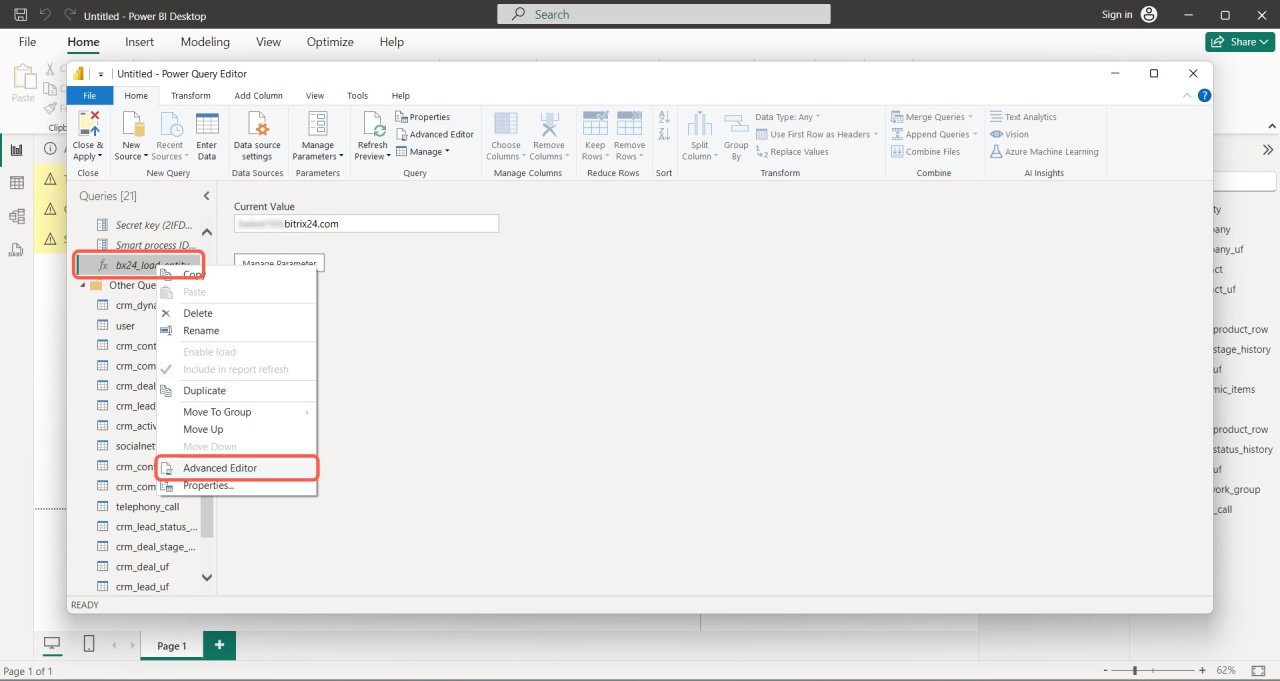Screen dimensions: 1280x681
Task: Click the Current Value input field
Action: (x=366, y=224)
